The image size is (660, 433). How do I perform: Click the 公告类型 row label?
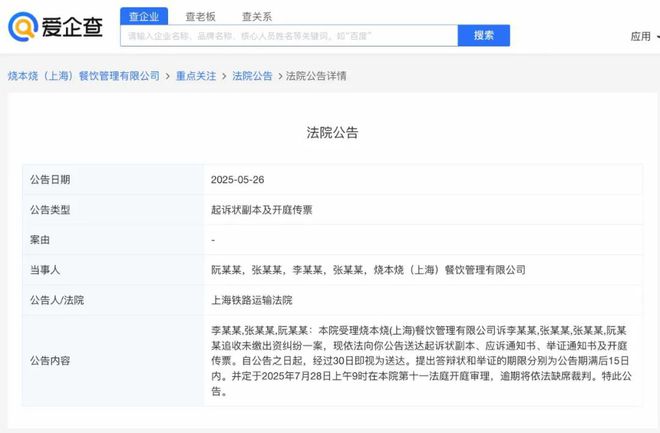pos(50,210)
